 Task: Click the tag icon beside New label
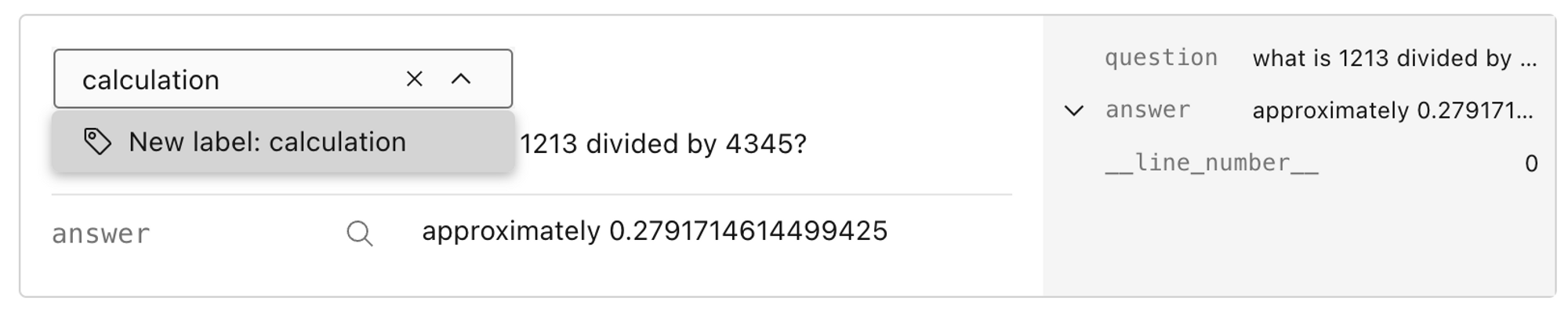coord(97,142)
